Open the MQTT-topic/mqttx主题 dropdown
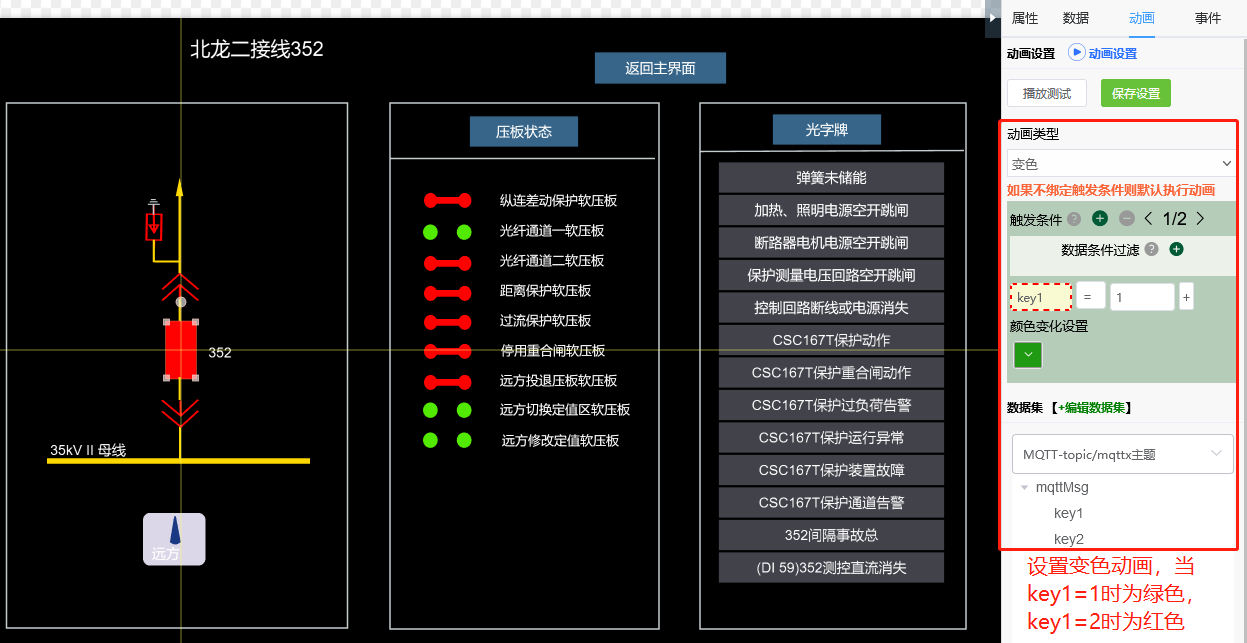 coord(1122,453)
